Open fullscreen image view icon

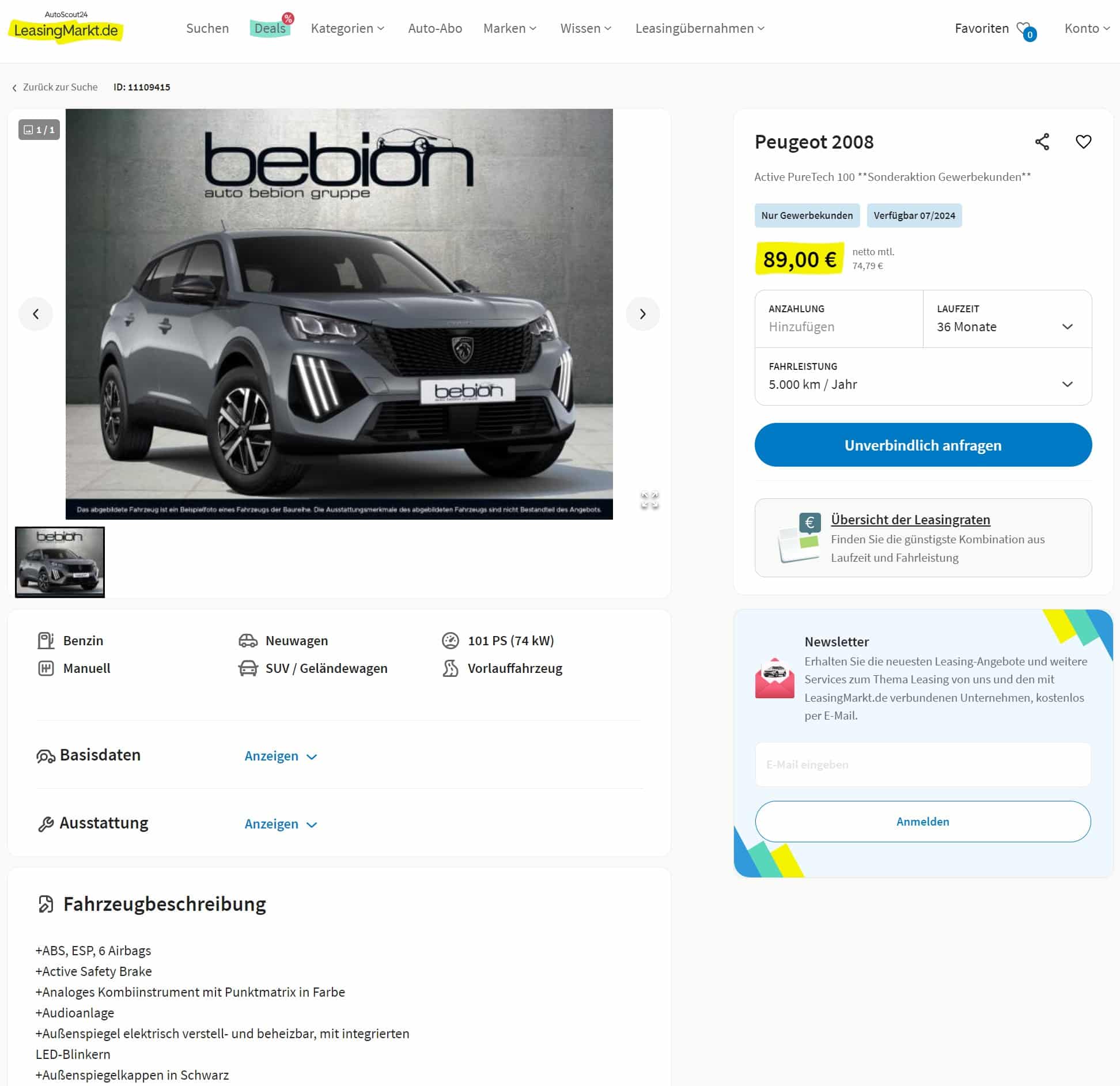649,500
